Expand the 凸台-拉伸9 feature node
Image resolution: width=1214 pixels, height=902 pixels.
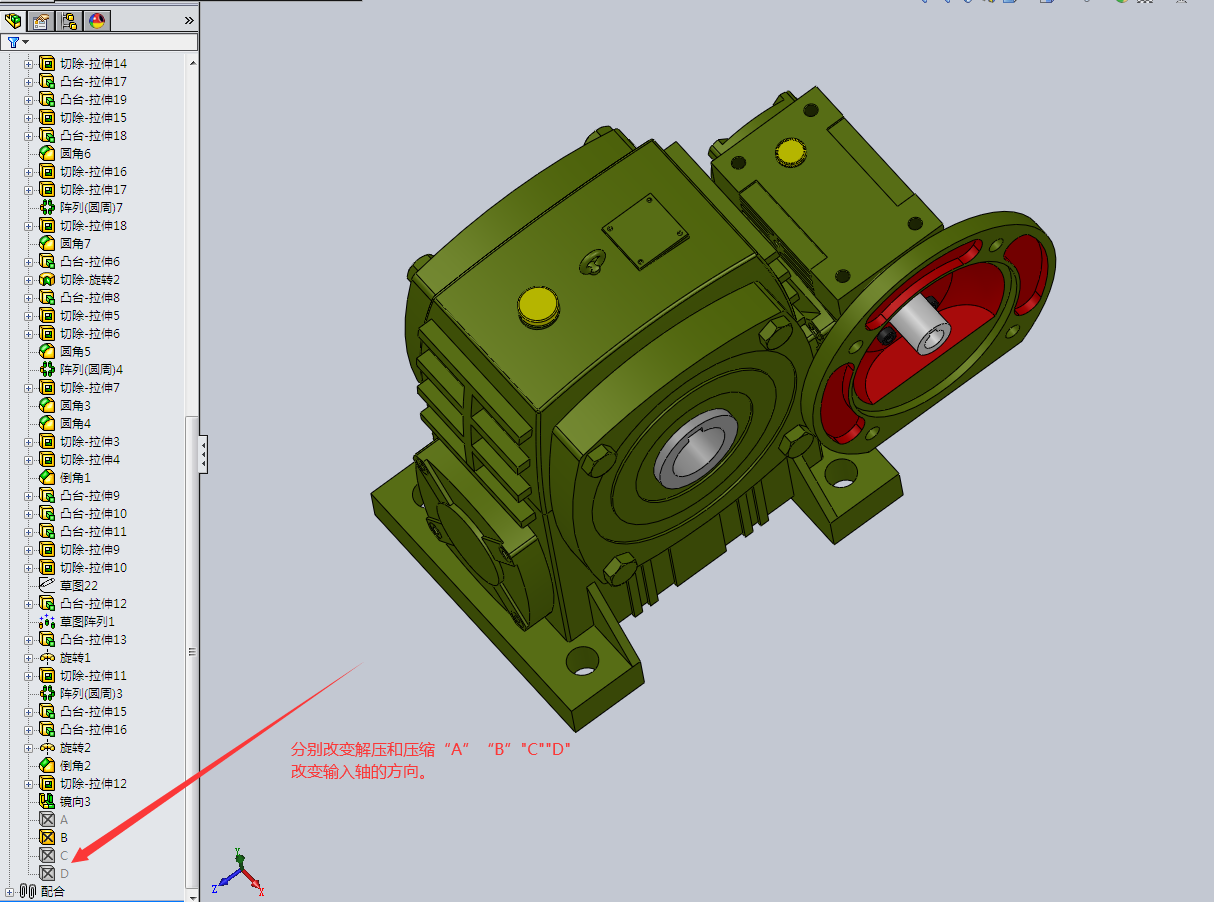pos(28,496)
